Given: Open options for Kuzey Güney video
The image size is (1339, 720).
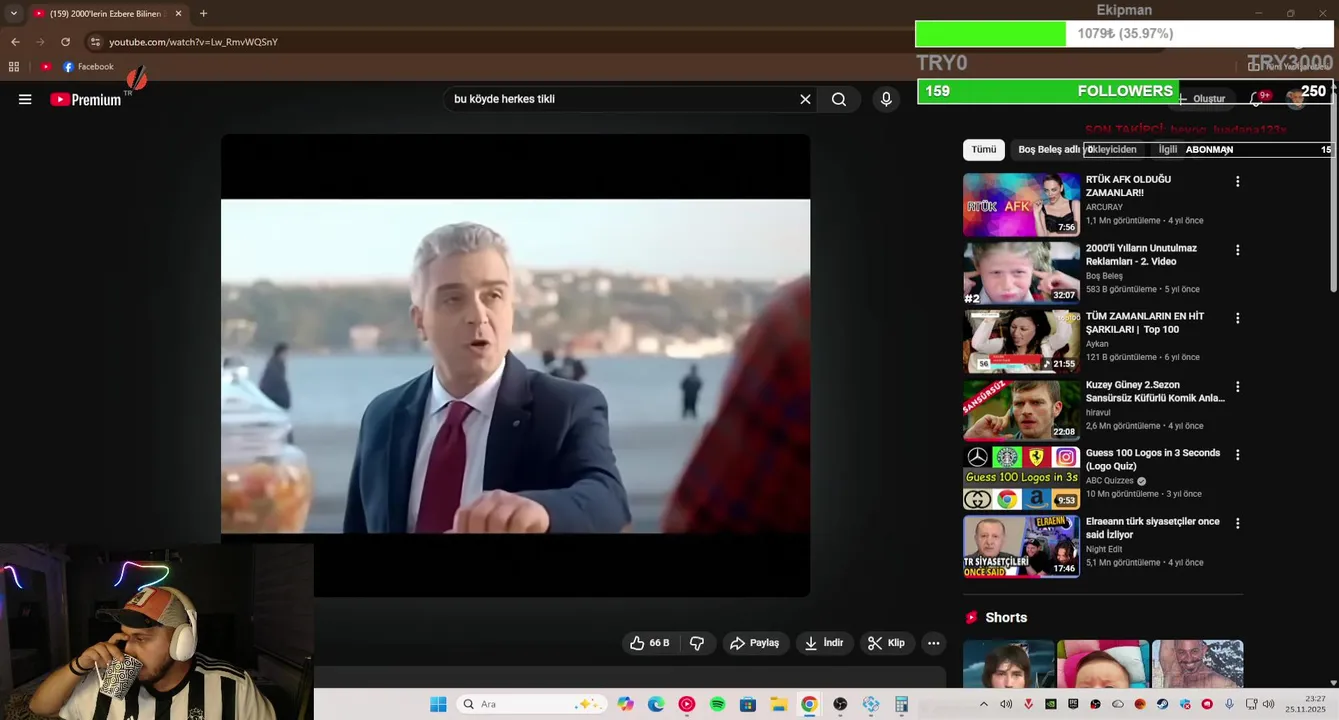Looking at the screenshot, I should click(1237, 387).
